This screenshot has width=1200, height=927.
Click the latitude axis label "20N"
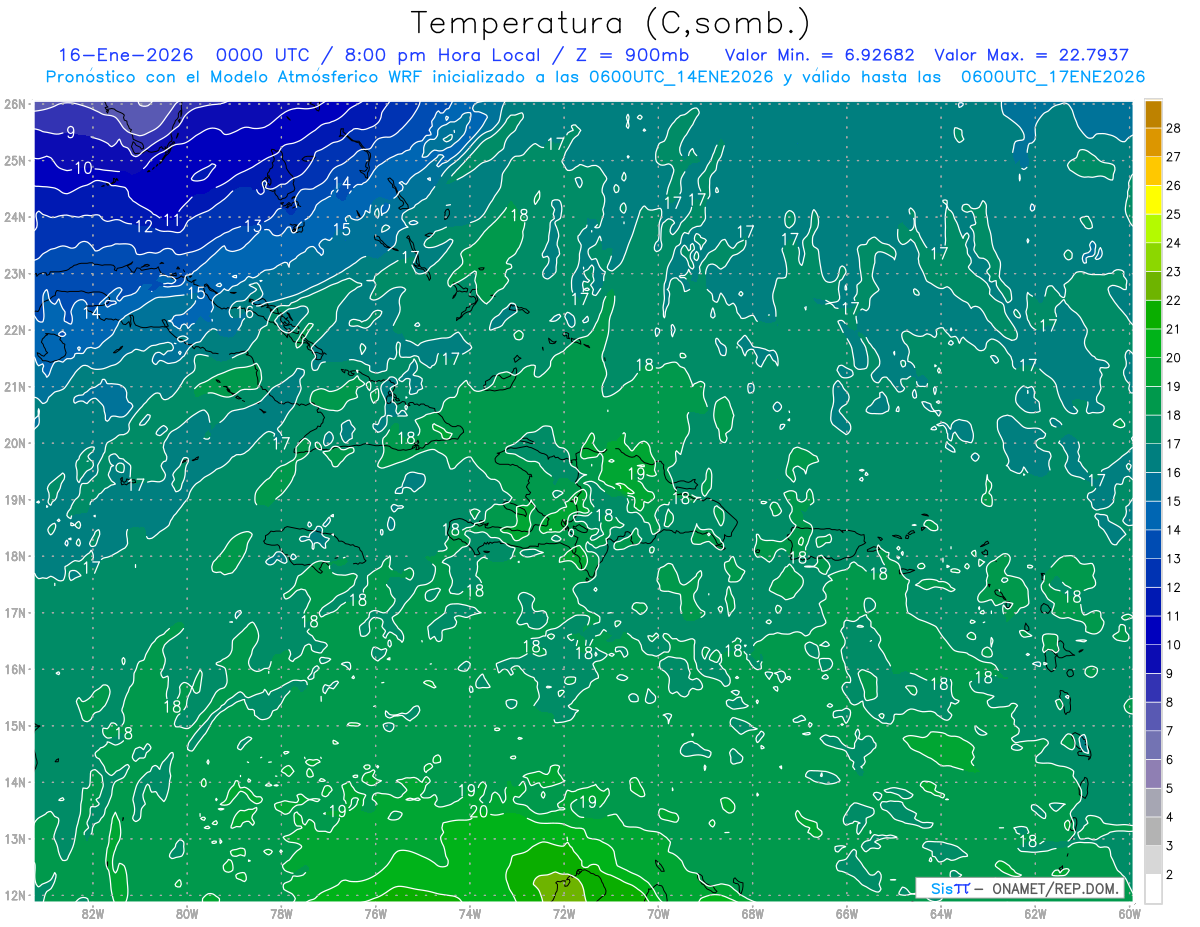click(15, 443)
